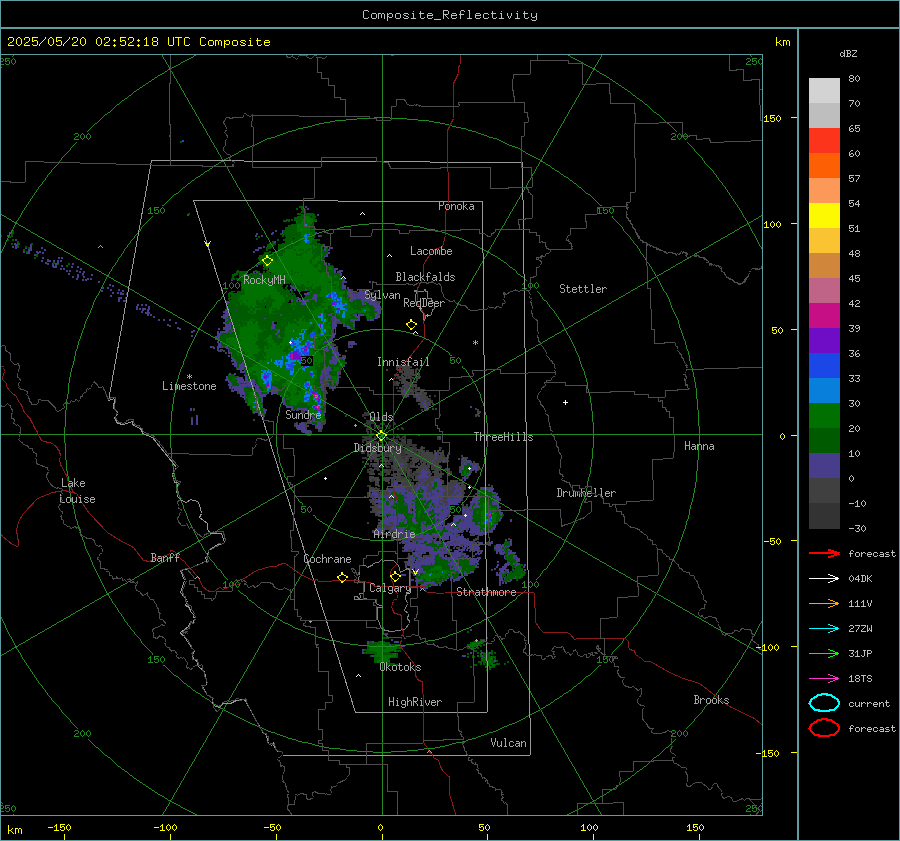The height and width of the screenshot is (841, 900).
Task: Click the Didsbury label
Action: 377,448
